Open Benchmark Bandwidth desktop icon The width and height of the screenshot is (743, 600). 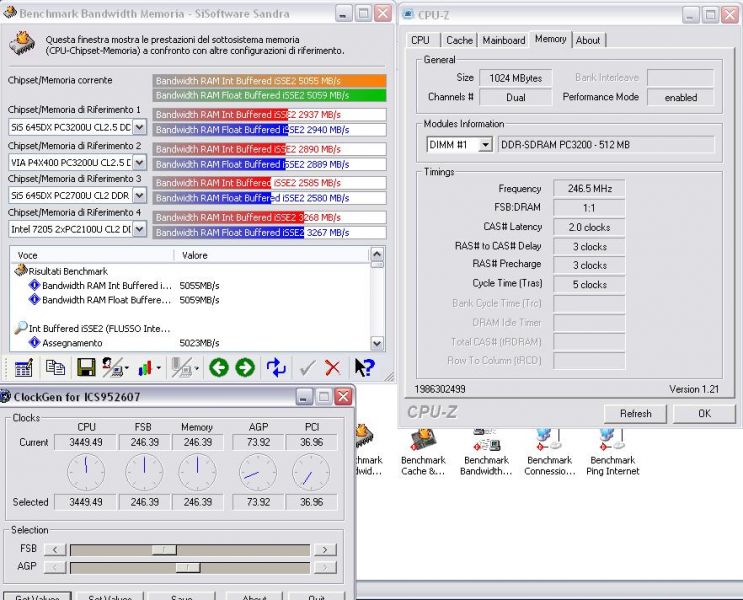tap(486, 453)
